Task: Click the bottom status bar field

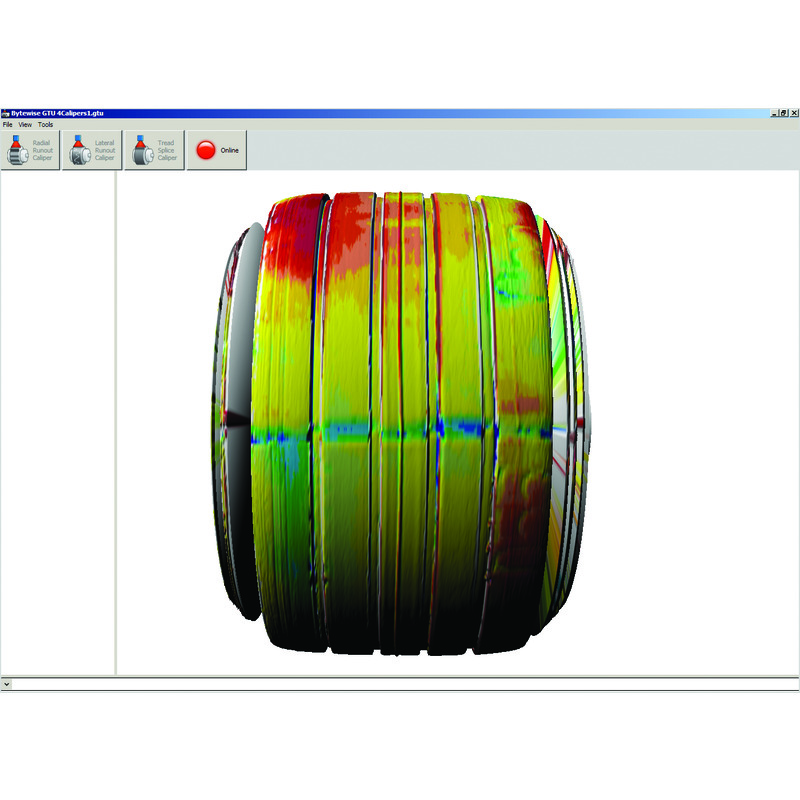Action: pos(400,685)
